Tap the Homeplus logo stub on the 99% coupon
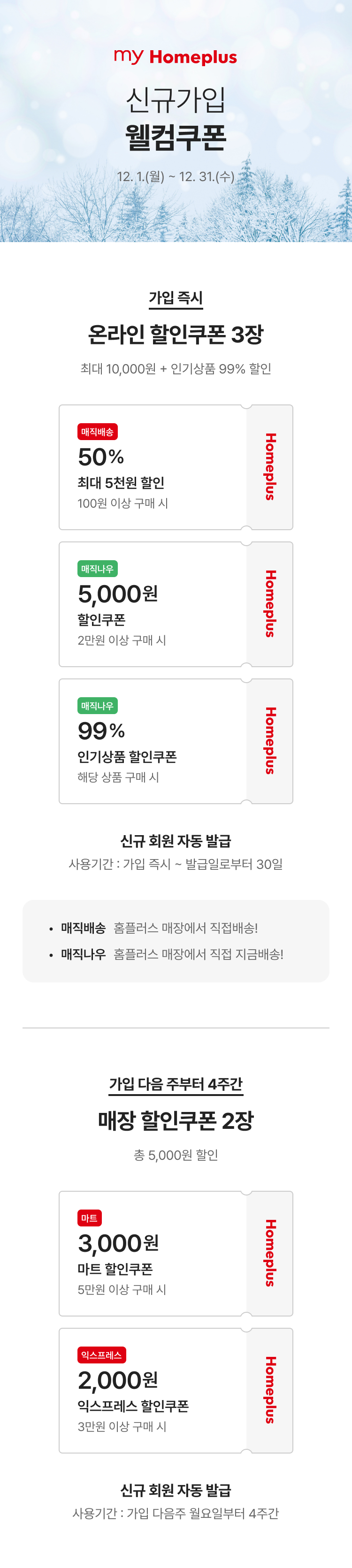The height and width of the screenshot is (1568, 352). point(270,741)
